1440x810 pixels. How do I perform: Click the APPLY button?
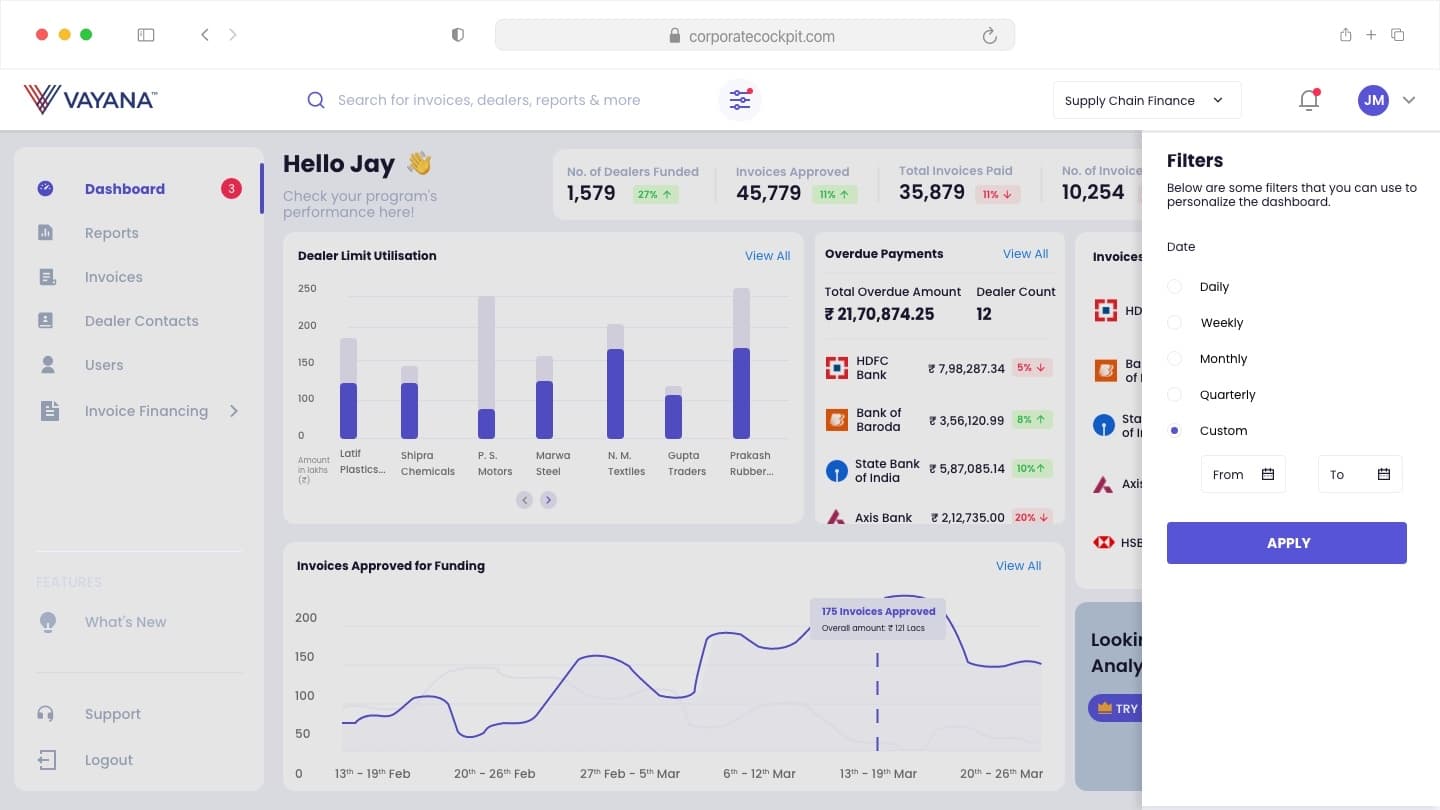[1287, 543]
